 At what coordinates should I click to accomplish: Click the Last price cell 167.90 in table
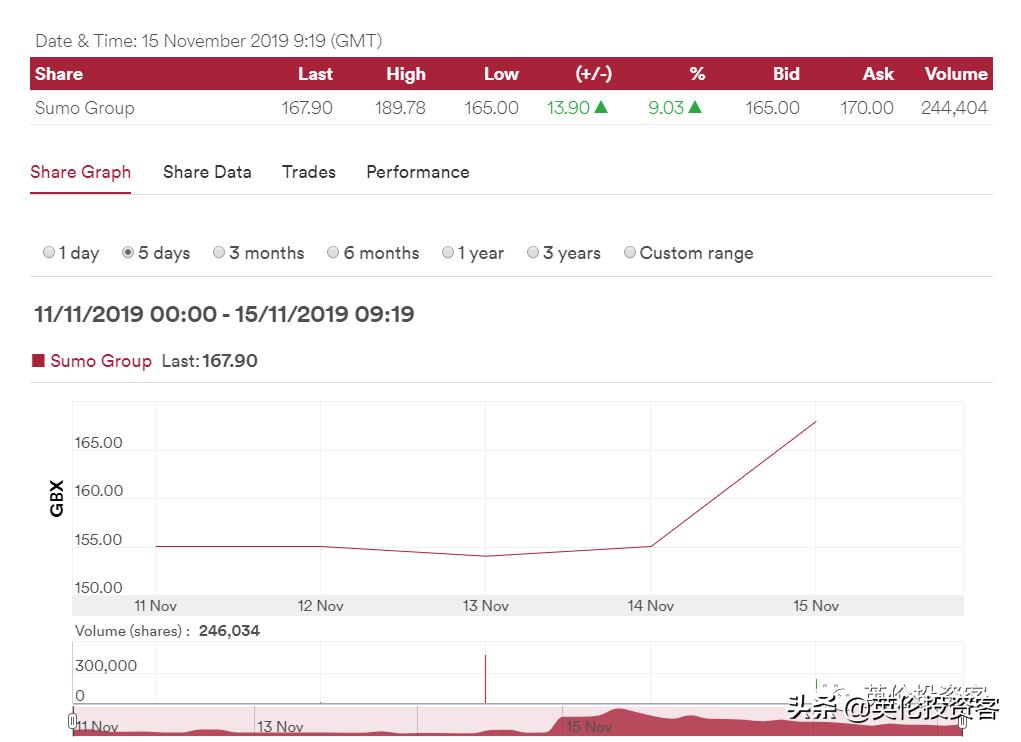[307, 107]
